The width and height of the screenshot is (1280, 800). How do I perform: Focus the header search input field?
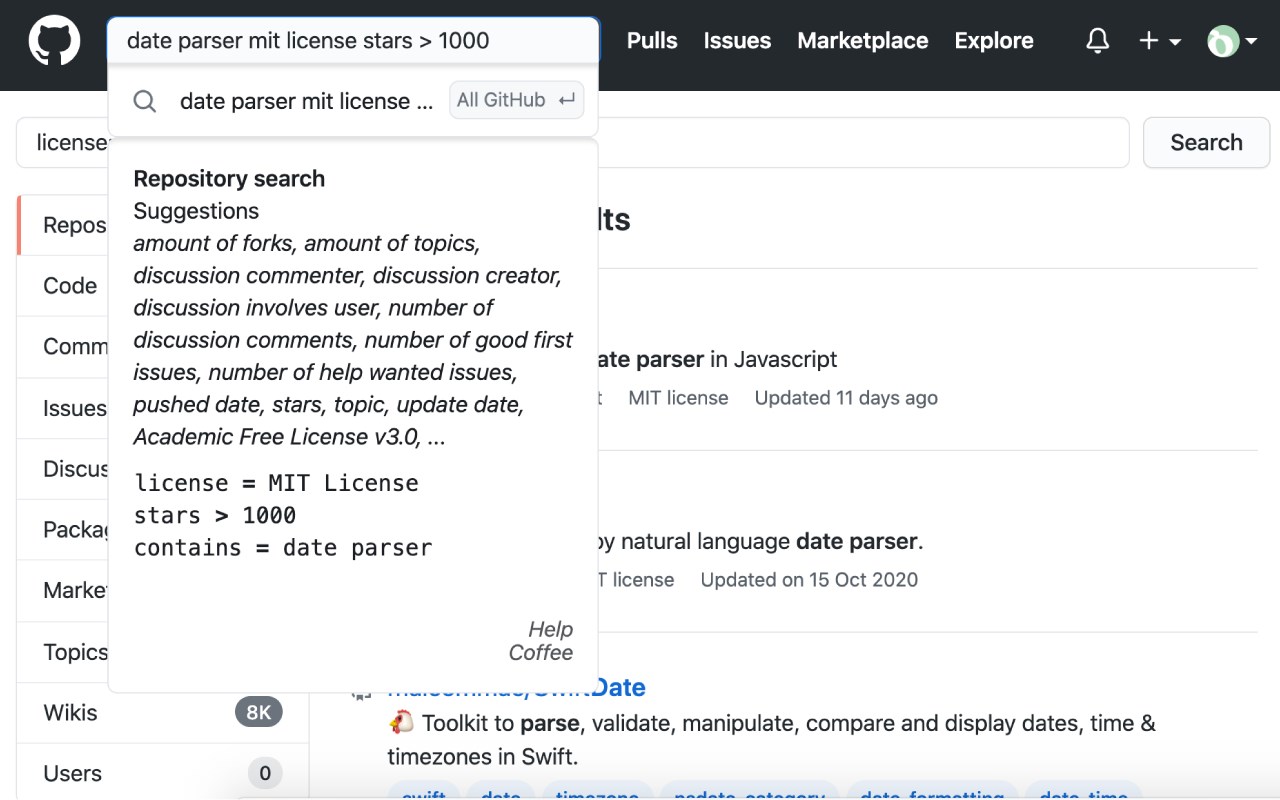click(352, 41)
